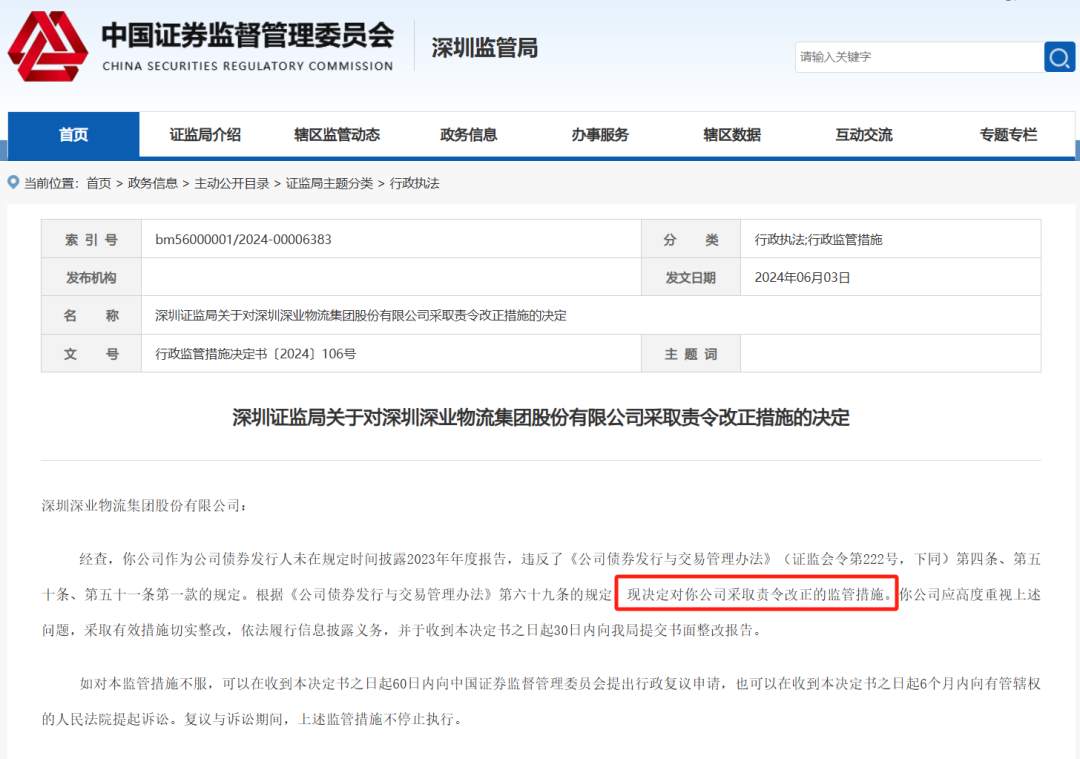Go to 政务信息 breadcrumb link
Screen dimensions: 1080x759
click(x=153, y=183)
